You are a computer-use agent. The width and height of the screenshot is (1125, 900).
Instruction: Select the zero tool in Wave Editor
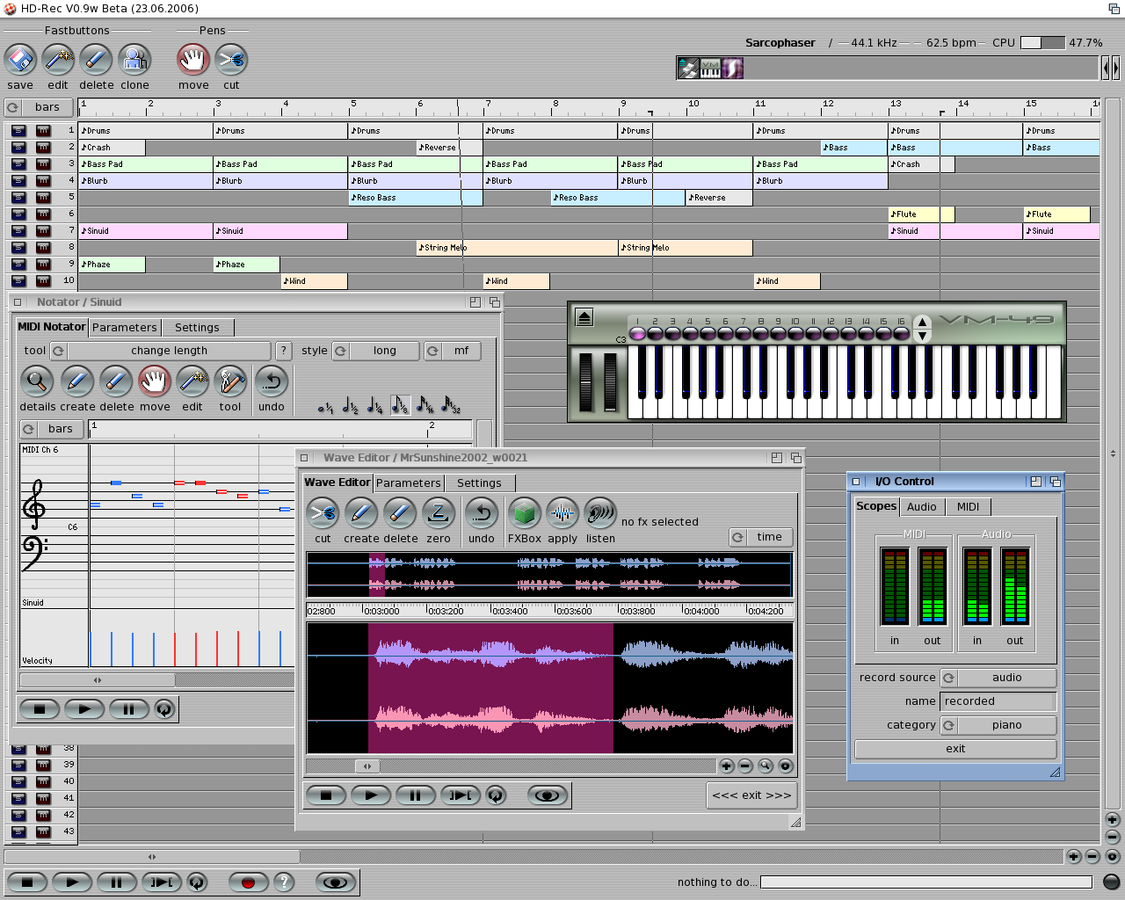point(438,514)
